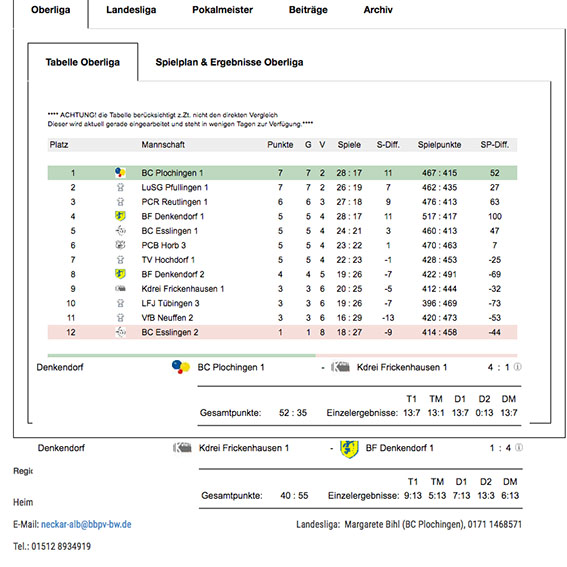Click the Platz column header
The height and width of the screenshot is (567, 567).
coord(59,145)
